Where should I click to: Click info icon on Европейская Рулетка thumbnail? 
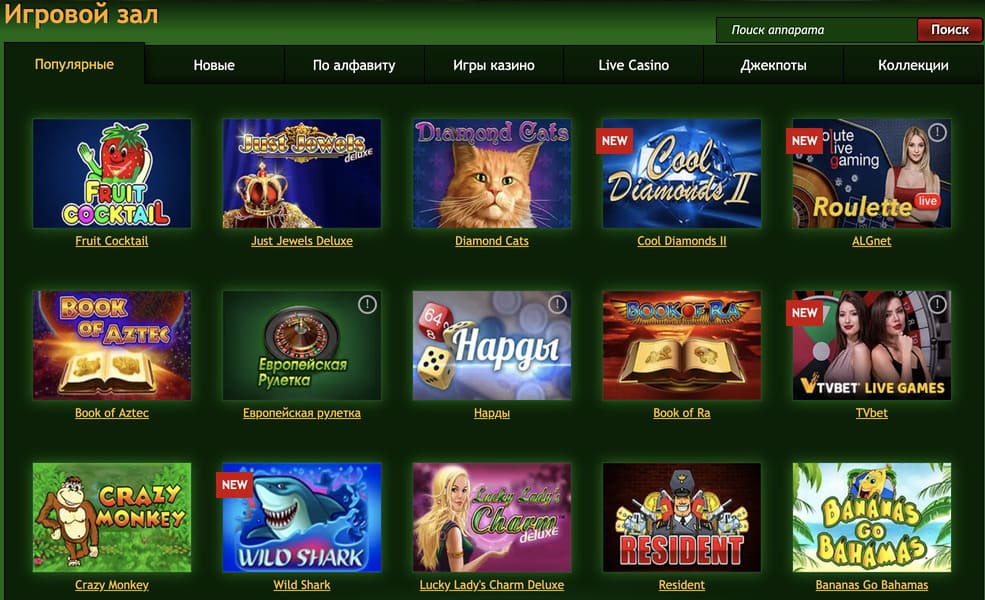367,305
